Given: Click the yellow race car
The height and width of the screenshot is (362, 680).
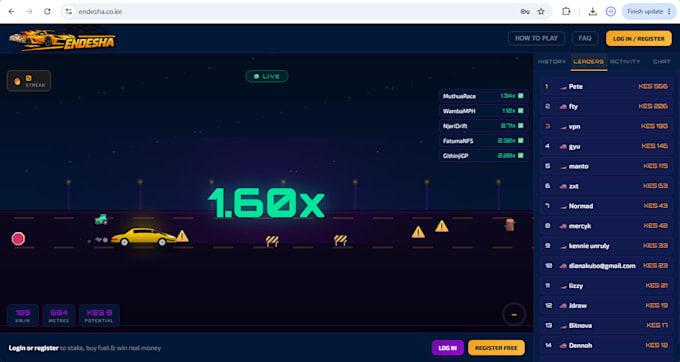Looking at the screenshot, I should (x=143, y=237).
